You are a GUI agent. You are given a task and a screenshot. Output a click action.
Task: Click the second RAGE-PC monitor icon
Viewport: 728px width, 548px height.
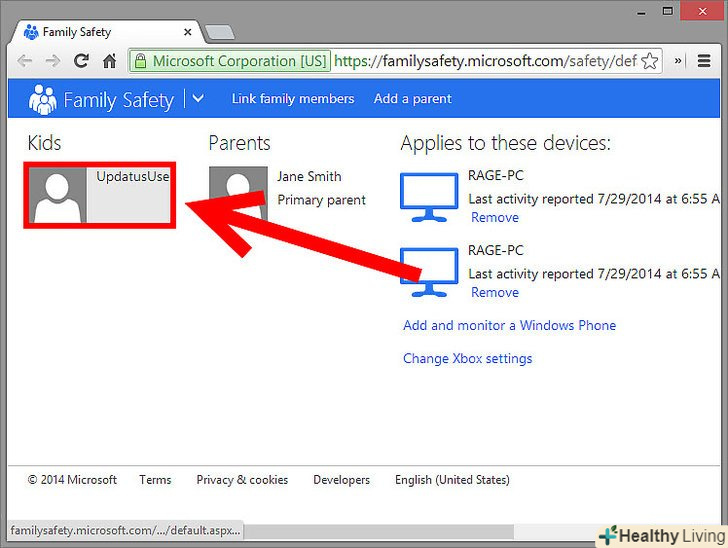(x=429, y=270)
